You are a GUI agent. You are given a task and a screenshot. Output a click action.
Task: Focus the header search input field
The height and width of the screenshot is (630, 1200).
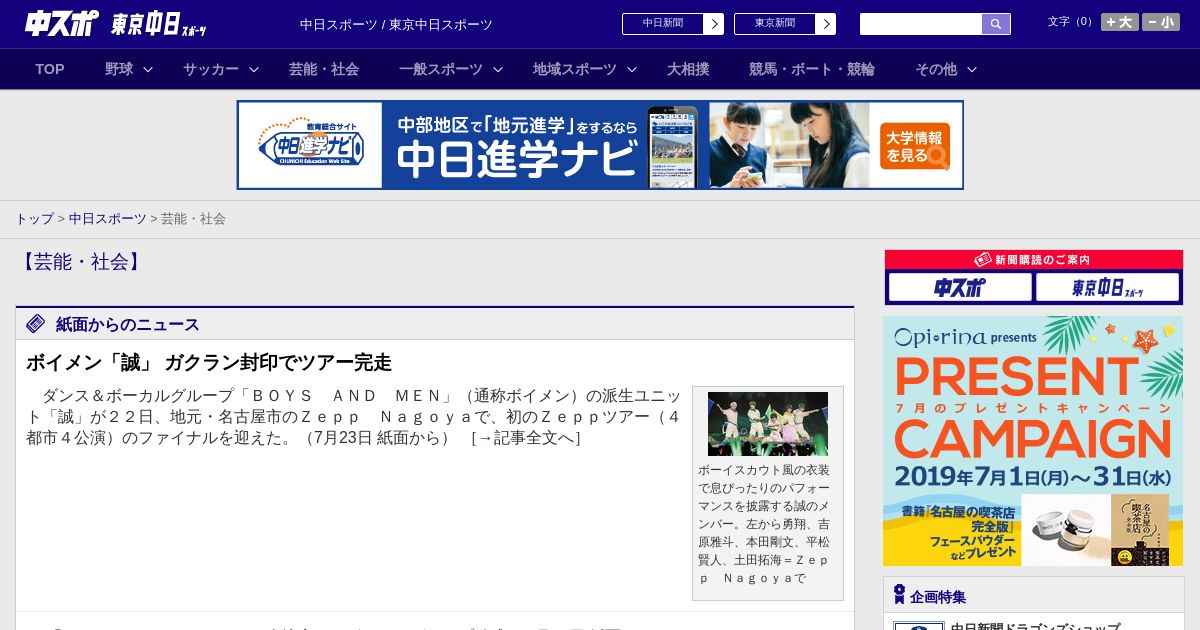pos(921,24)
